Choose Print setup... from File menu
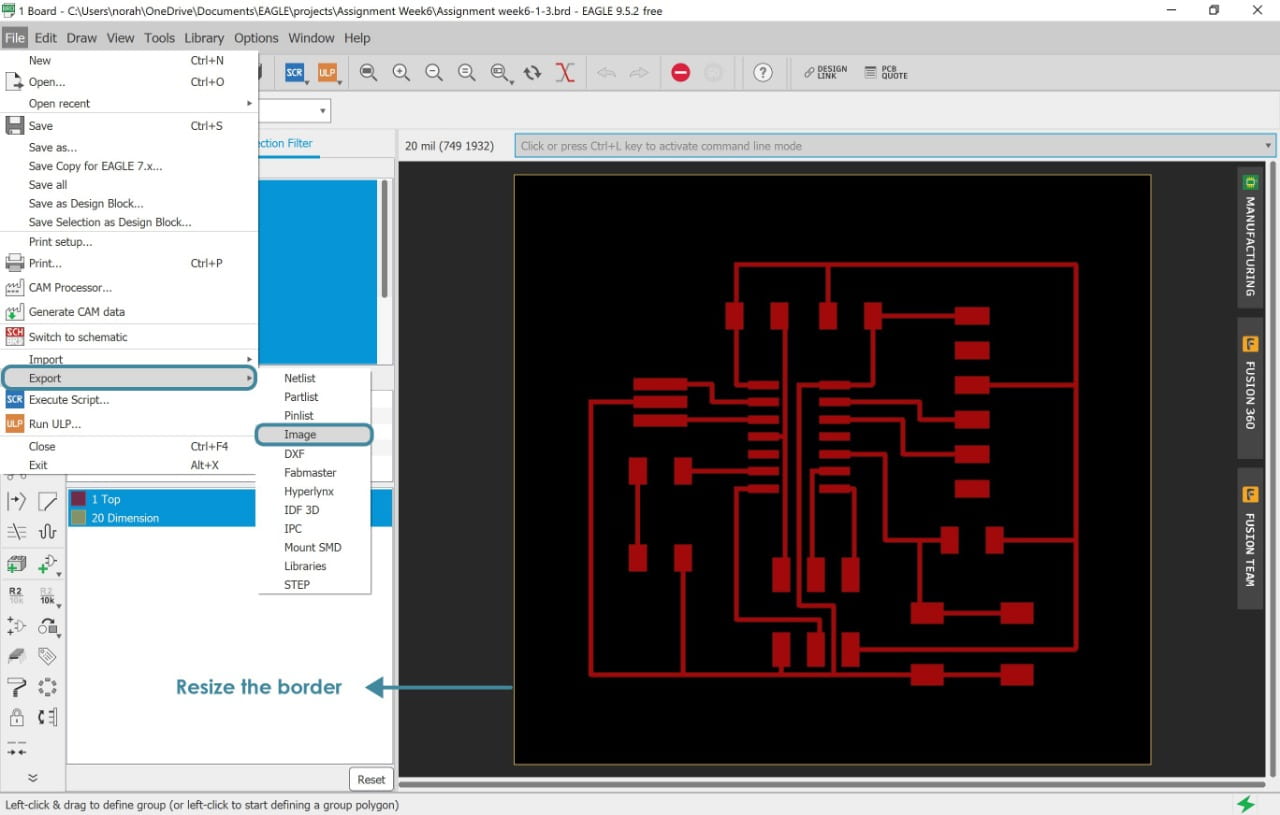This screenshot has width=1280, height=815. pyautogui.click(x=129, y=242)
